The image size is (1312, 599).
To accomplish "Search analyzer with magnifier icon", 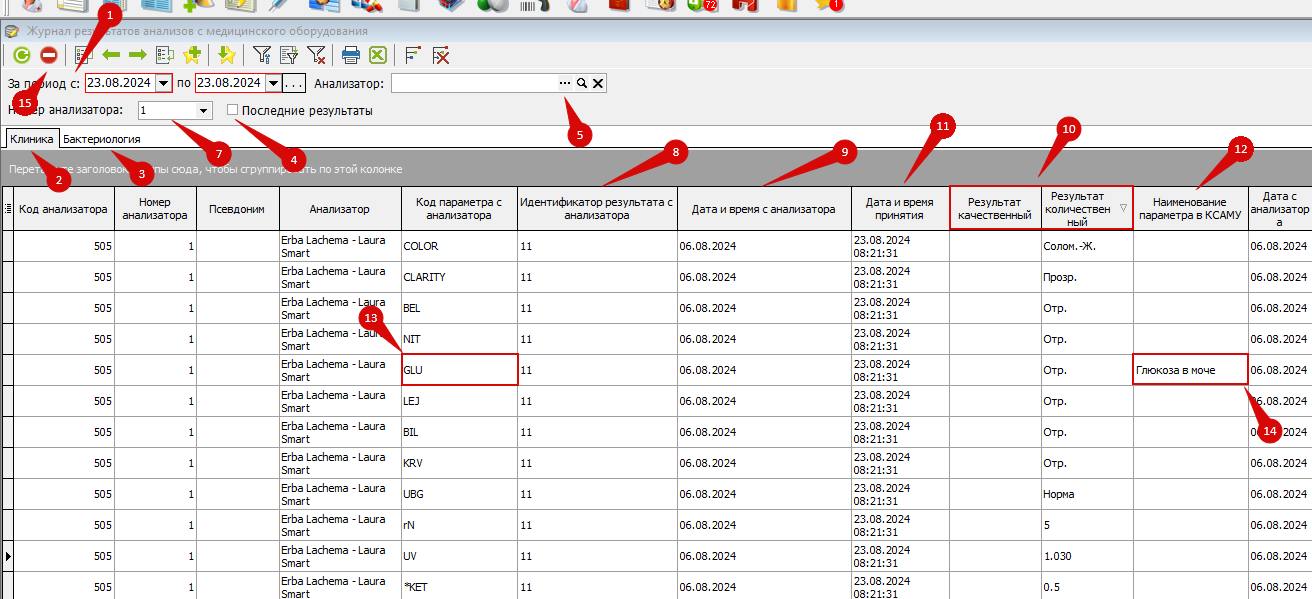I will click(x=581, y=83).
